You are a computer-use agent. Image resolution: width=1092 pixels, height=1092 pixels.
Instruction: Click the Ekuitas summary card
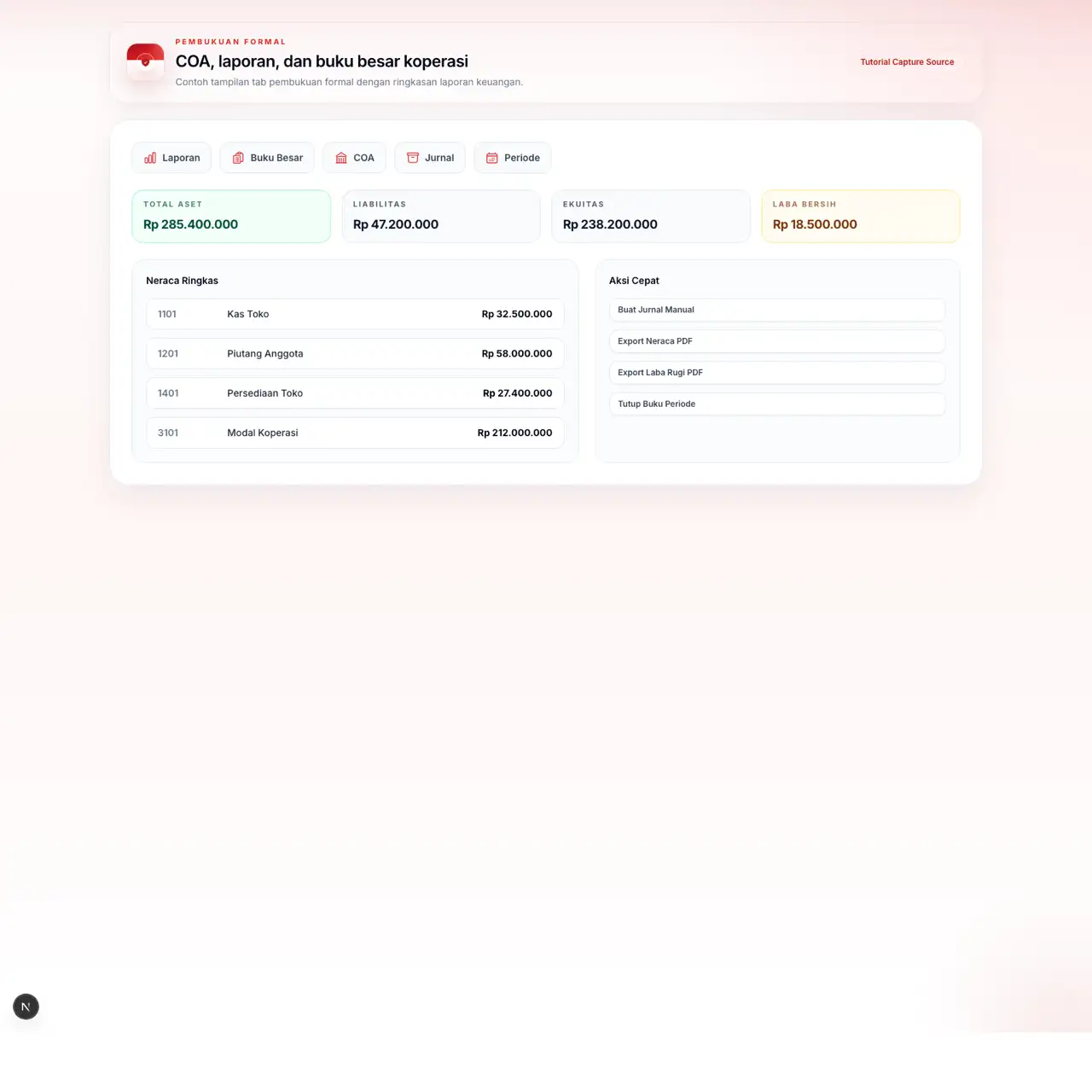[651, 216]
